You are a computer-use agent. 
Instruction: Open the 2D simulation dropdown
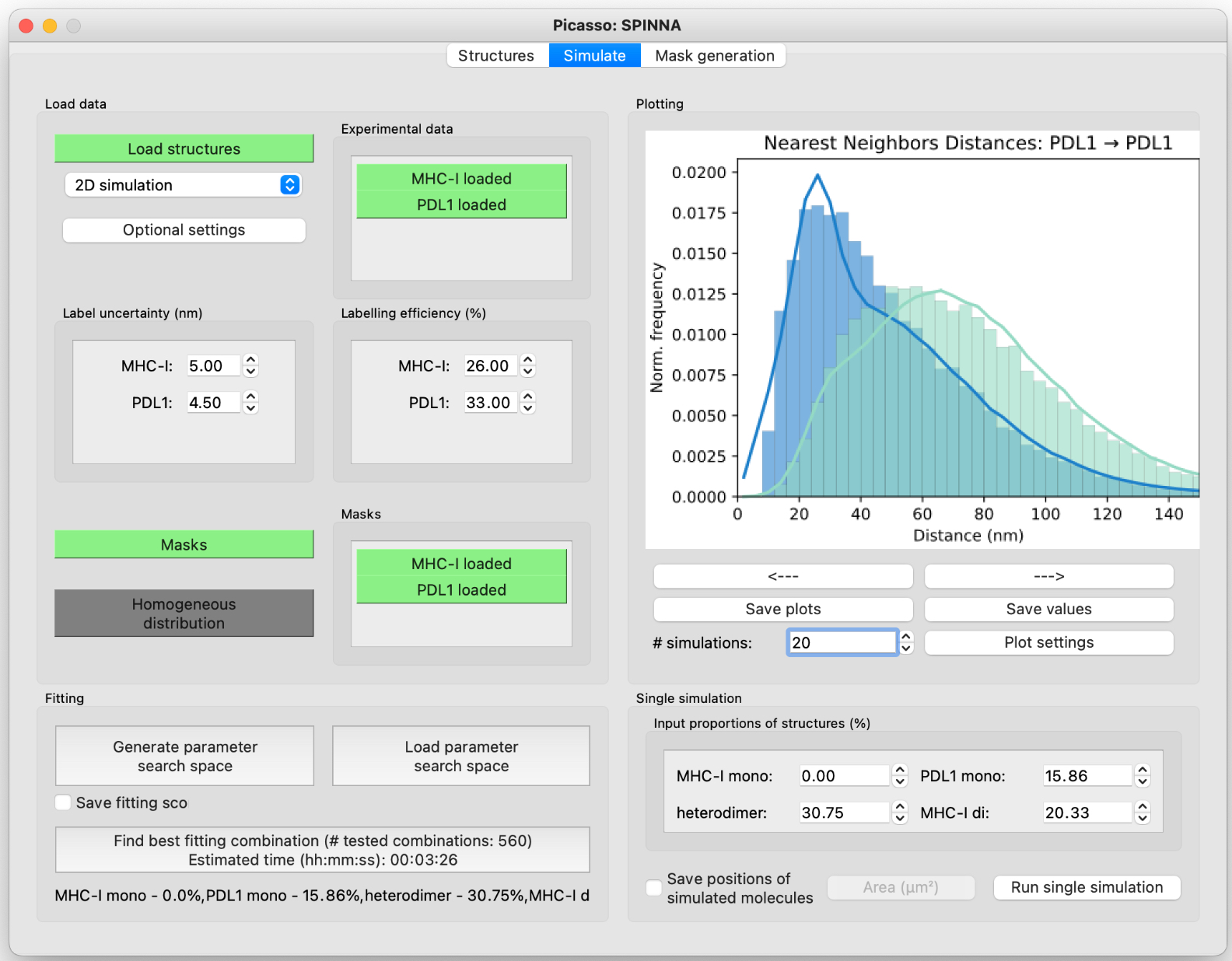point(184,185)
